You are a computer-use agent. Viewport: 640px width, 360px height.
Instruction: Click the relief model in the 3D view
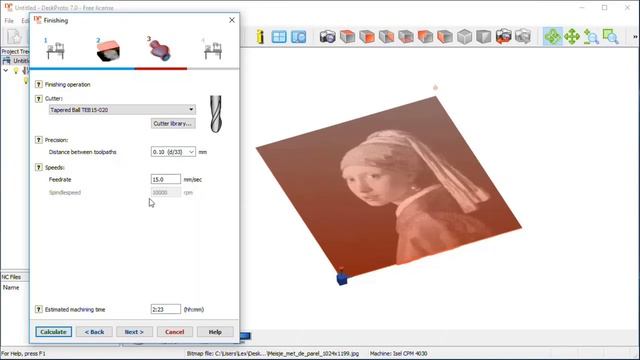(x=388, y=188)
